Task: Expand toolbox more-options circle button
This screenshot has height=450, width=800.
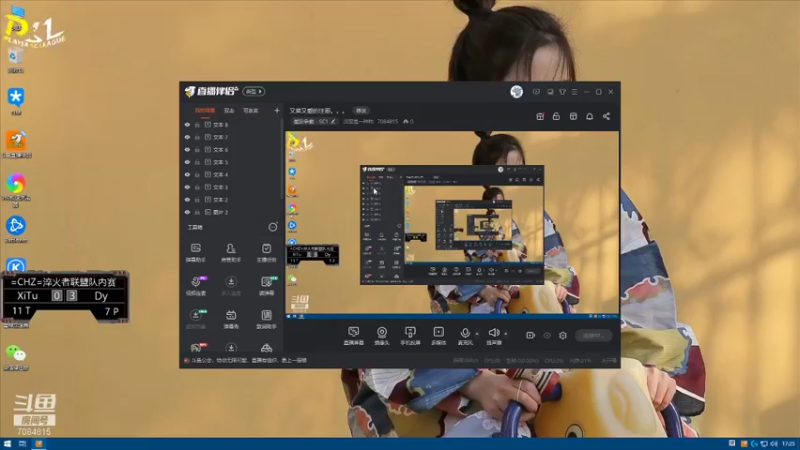Action: [273, 227]
